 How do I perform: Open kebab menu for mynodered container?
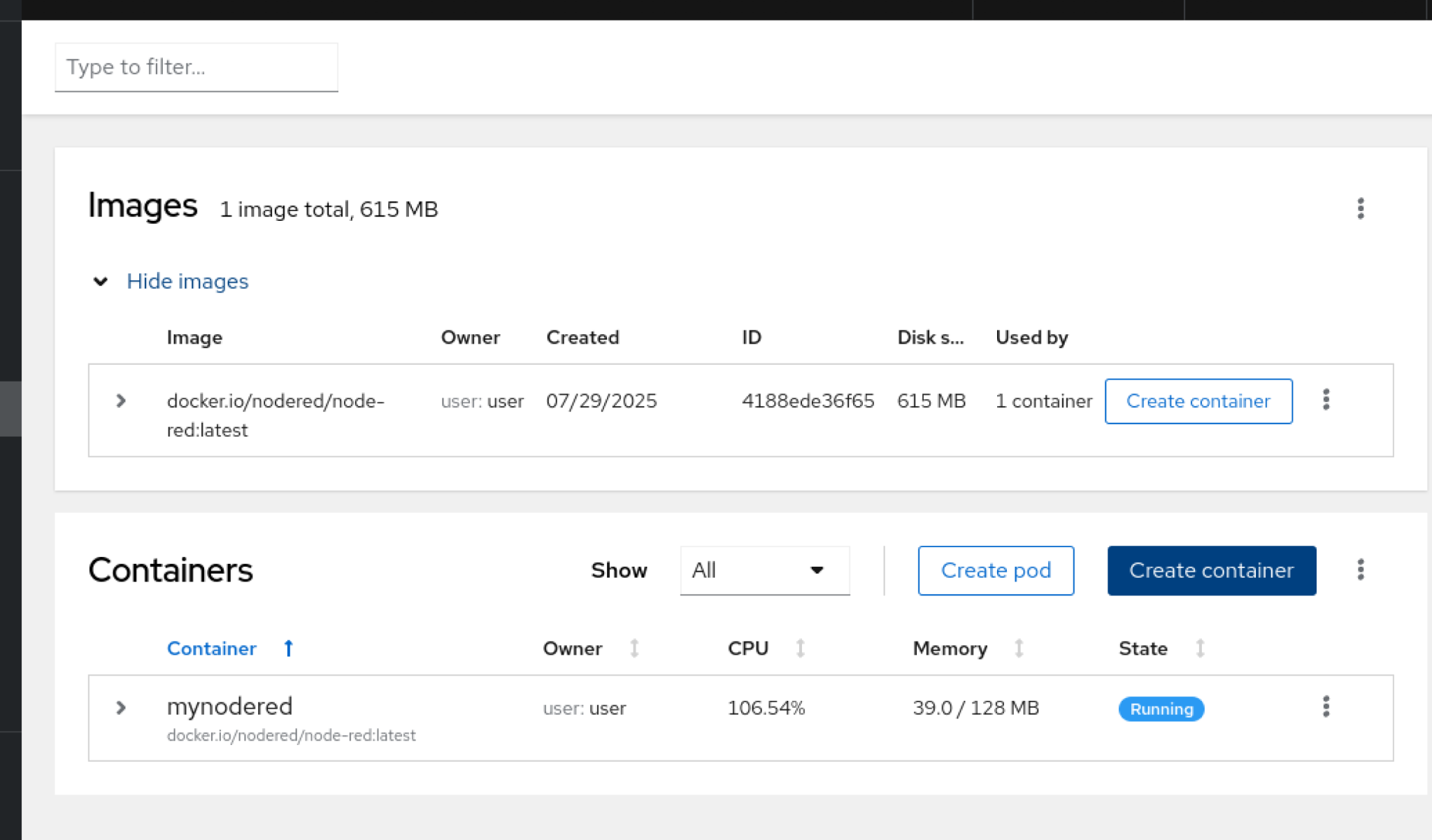[1326, 707]
